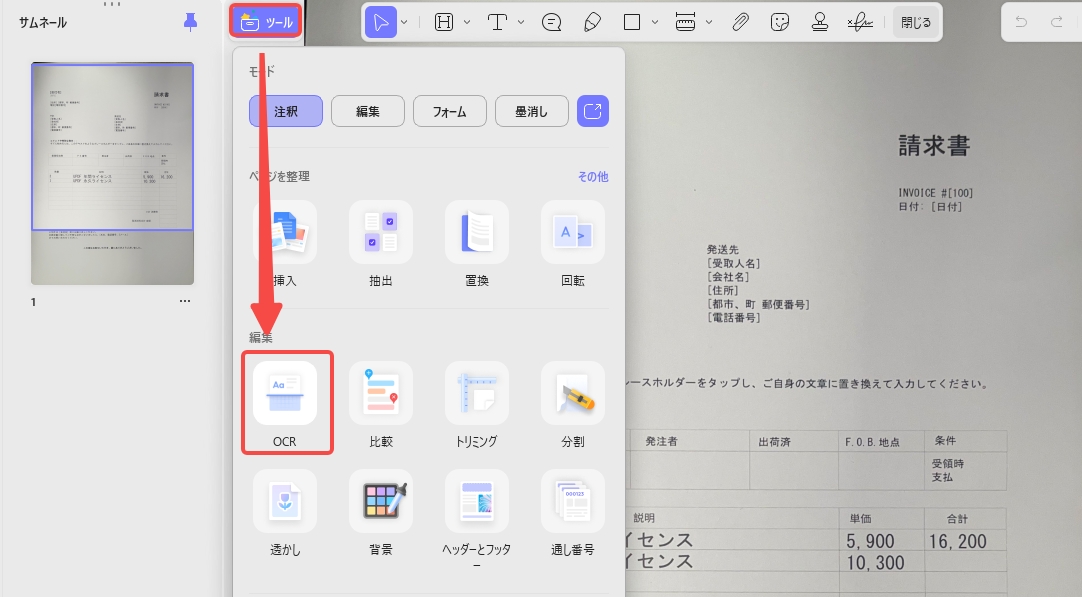Open the shape tool dropdown arrow

click(654, 22)
